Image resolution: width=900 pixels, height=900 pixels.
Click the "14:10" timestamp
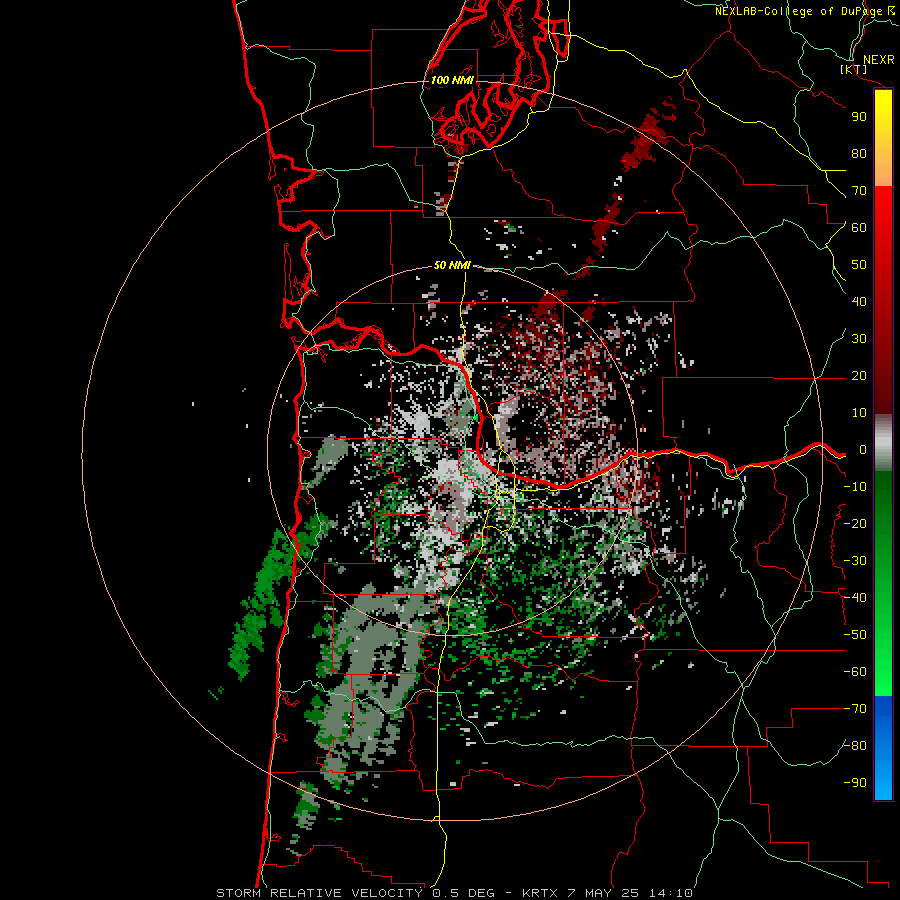(x=671, y=893)
